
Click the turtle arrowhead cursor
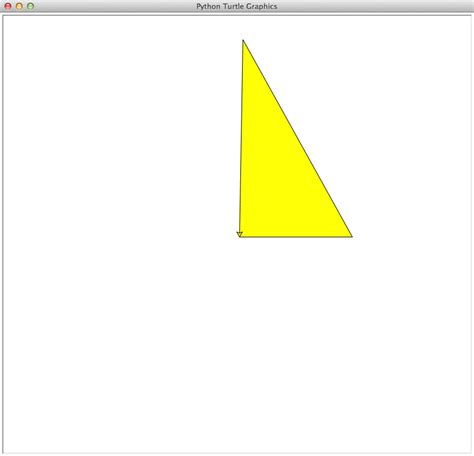click(240, 234)
